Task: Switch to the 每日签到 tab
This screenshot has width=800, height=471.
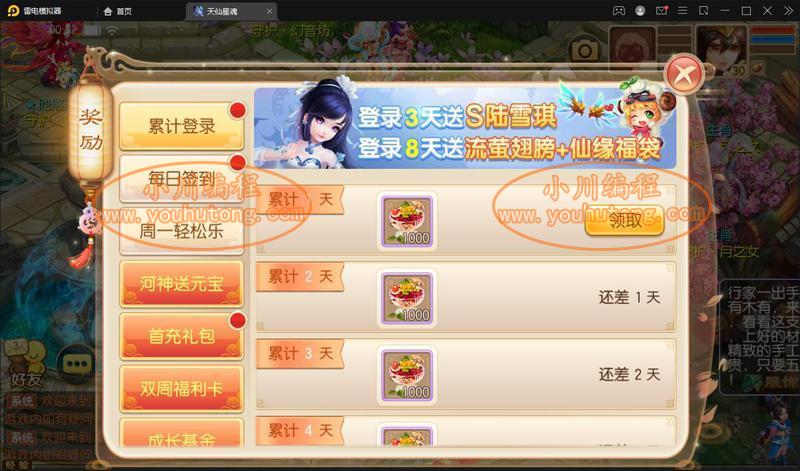Action: click(182, 179)
